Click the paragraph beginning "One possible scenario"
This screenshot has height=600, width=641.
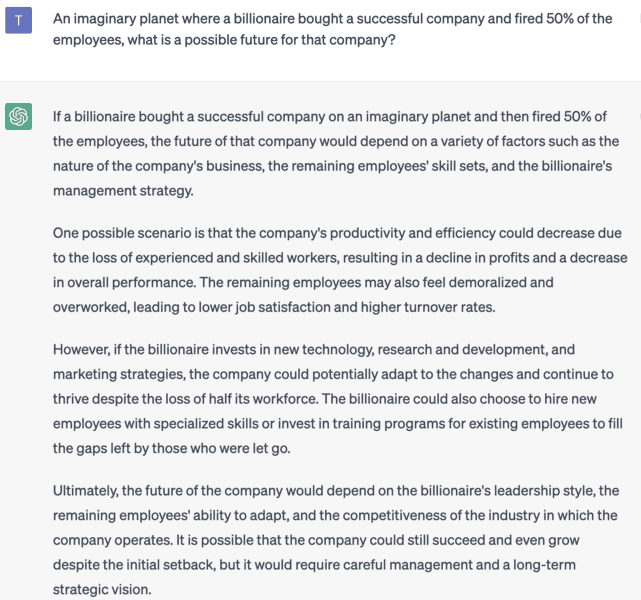pos(336,270)
